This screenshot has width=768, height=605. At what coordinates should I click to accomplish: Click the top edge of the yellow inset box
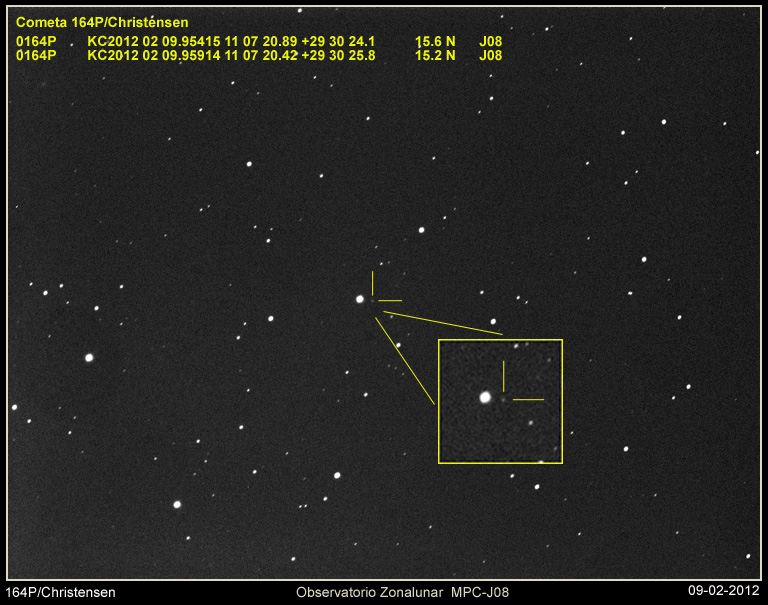click(500, 340)
